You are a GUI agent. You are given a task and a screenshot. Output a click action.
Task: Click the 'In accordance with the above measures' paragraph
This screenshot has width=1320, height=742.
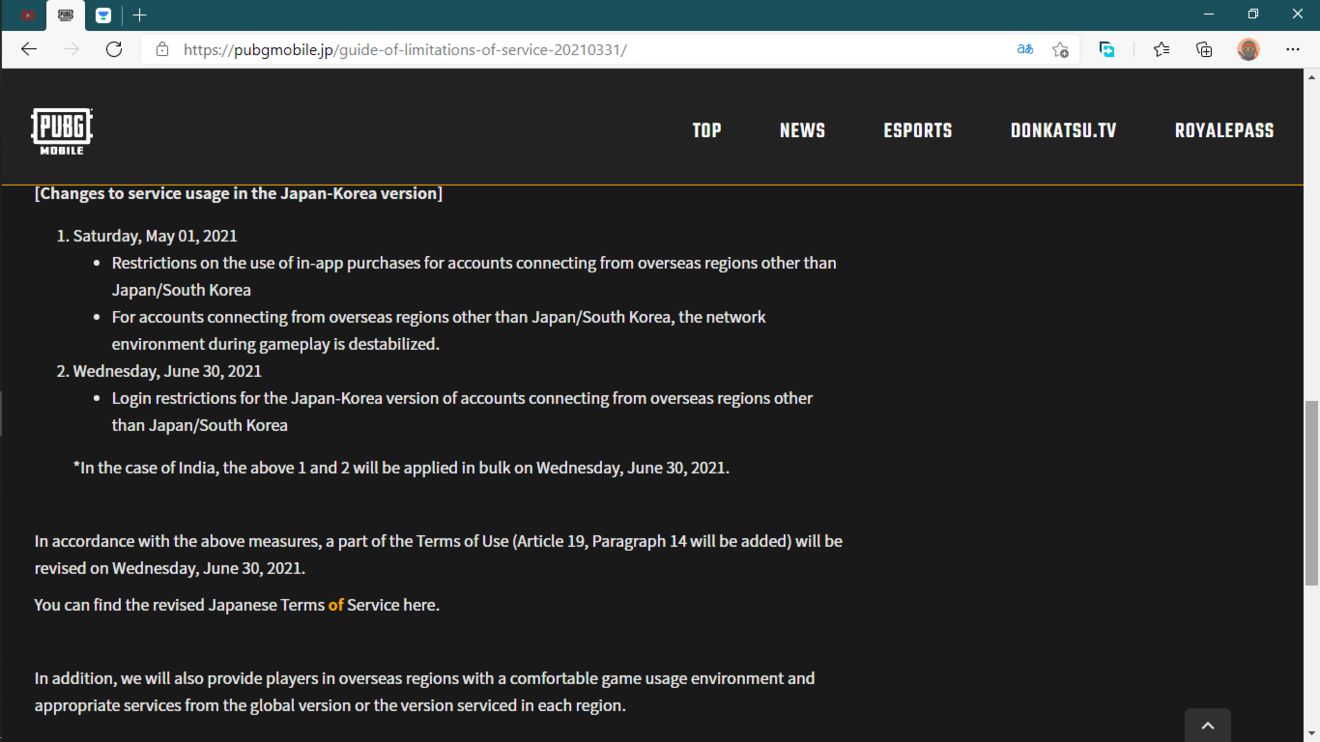(438, 555)
